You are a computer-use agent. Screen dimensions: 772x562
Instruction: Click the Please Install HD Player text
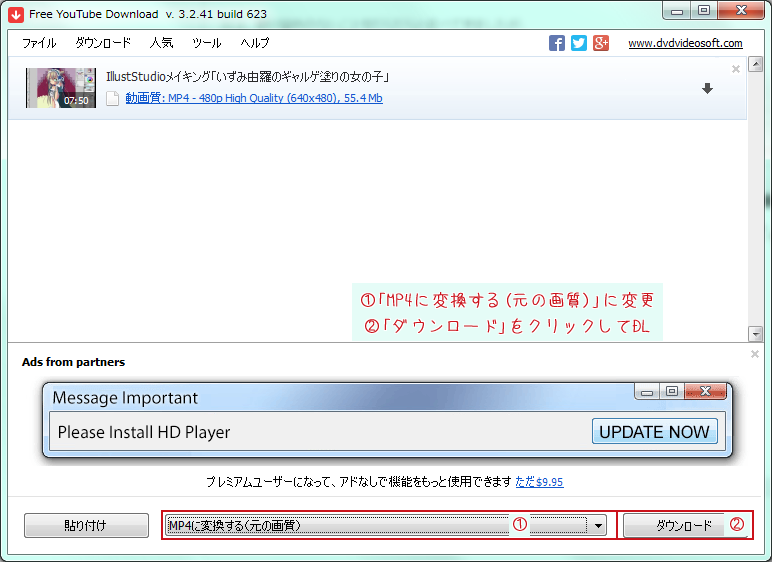pyautogui.click(x=144, y=432)
